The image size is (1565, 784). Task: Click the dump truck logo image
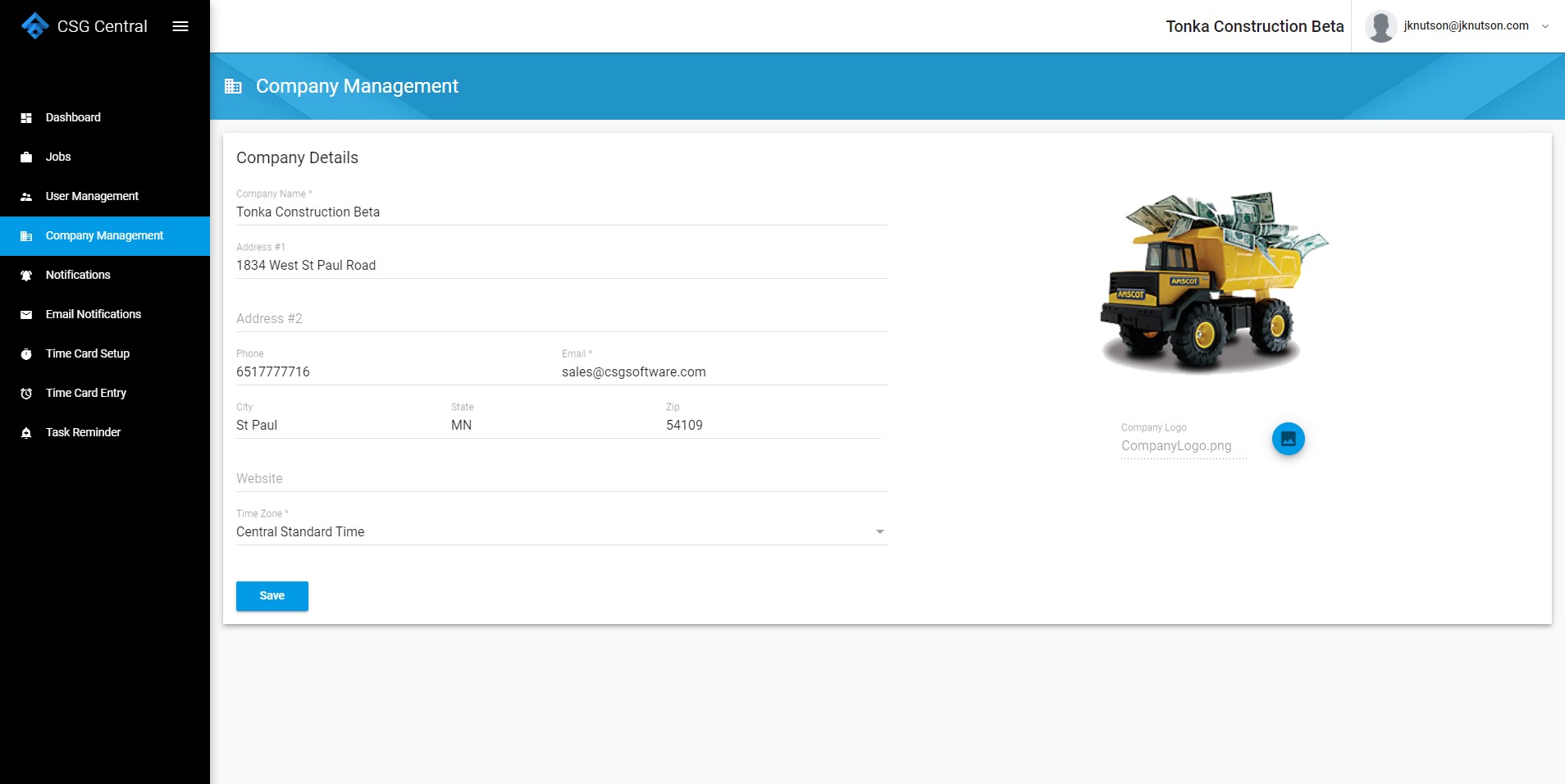1212,281
